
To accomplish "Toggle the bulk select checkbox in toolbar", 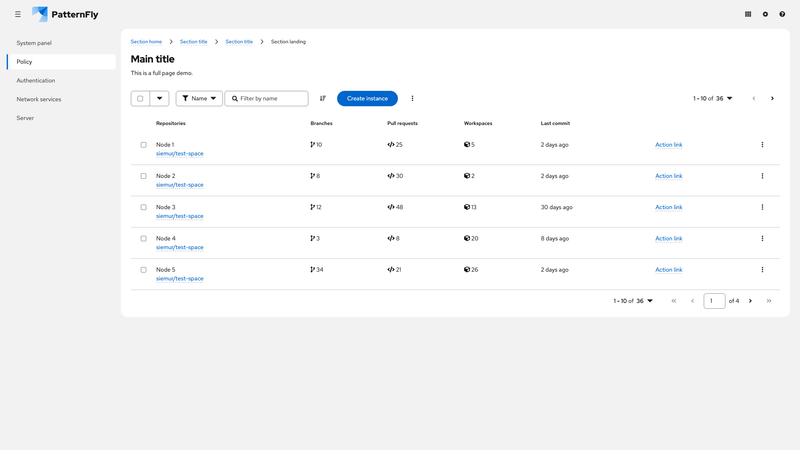I will (140, 99).
